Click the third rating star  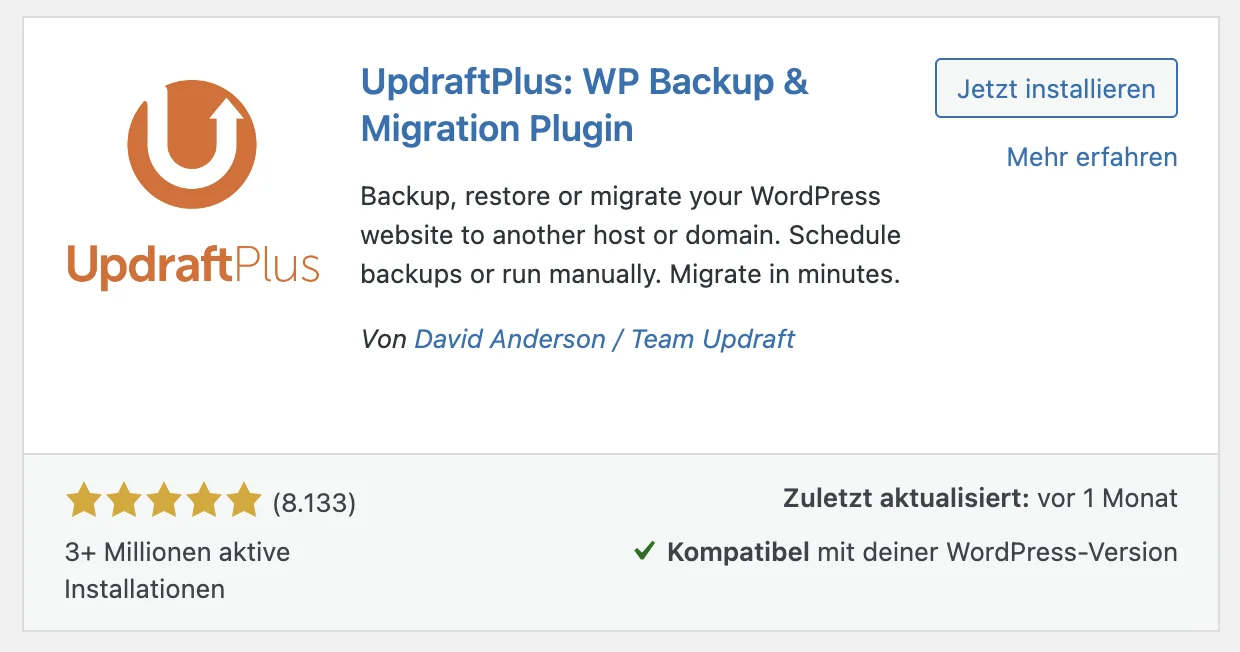pyautogui.click(x=163, y=501)
